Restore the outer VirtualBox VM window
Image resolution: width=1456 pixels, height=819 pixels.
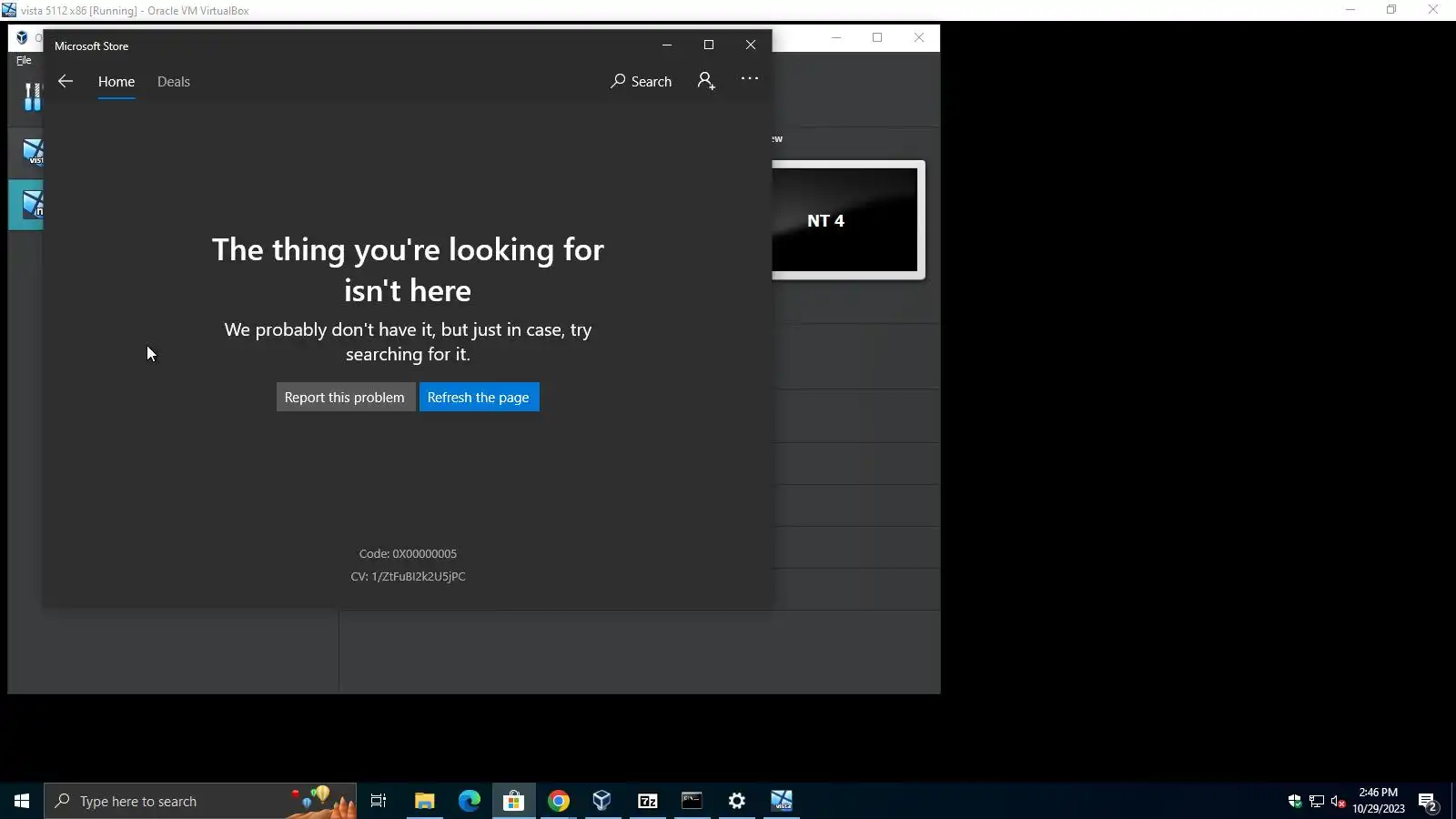1391,10
